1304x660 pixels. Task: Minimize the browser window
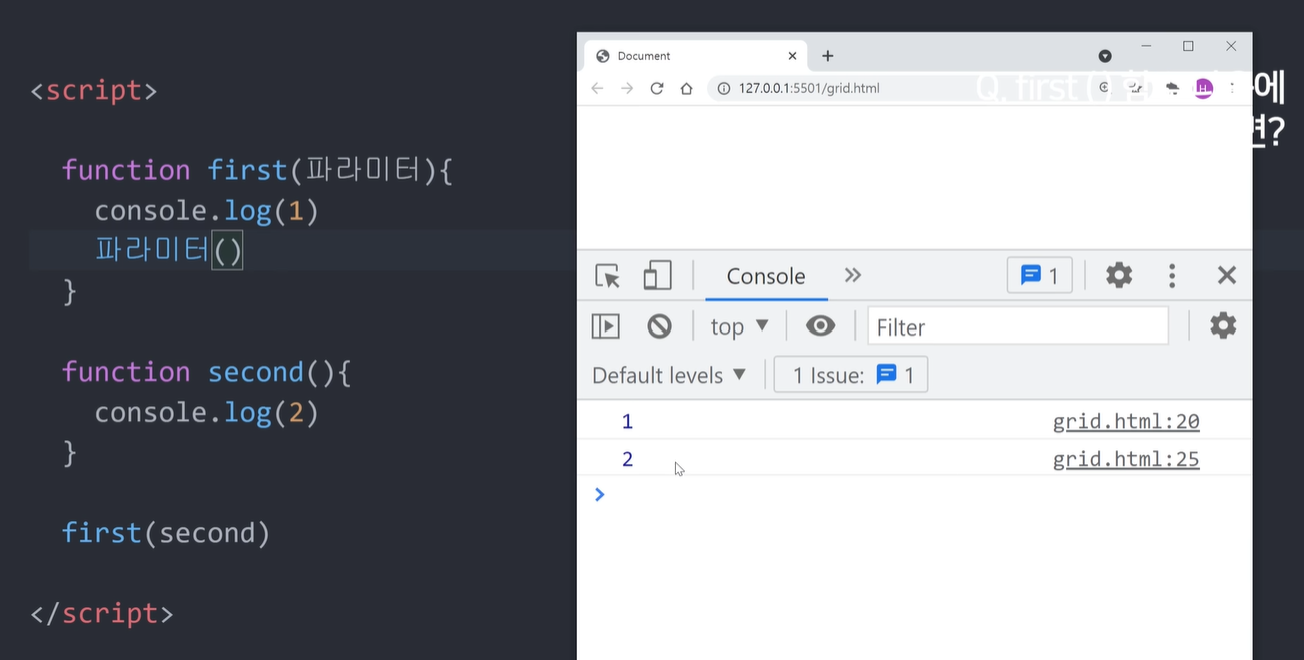click(x=1146, y=46)
